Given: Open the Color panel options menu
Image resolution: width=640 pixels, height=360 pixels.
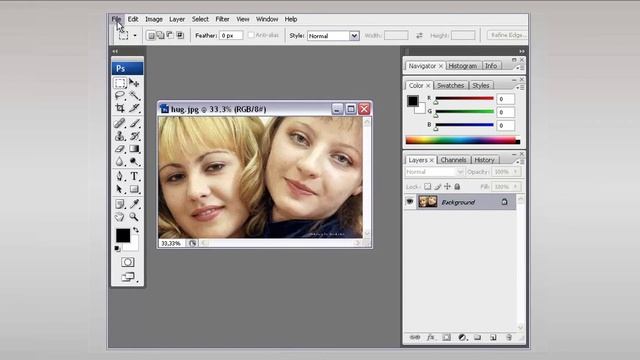Looking at the screenshot, I should click(x=520, y=87).
